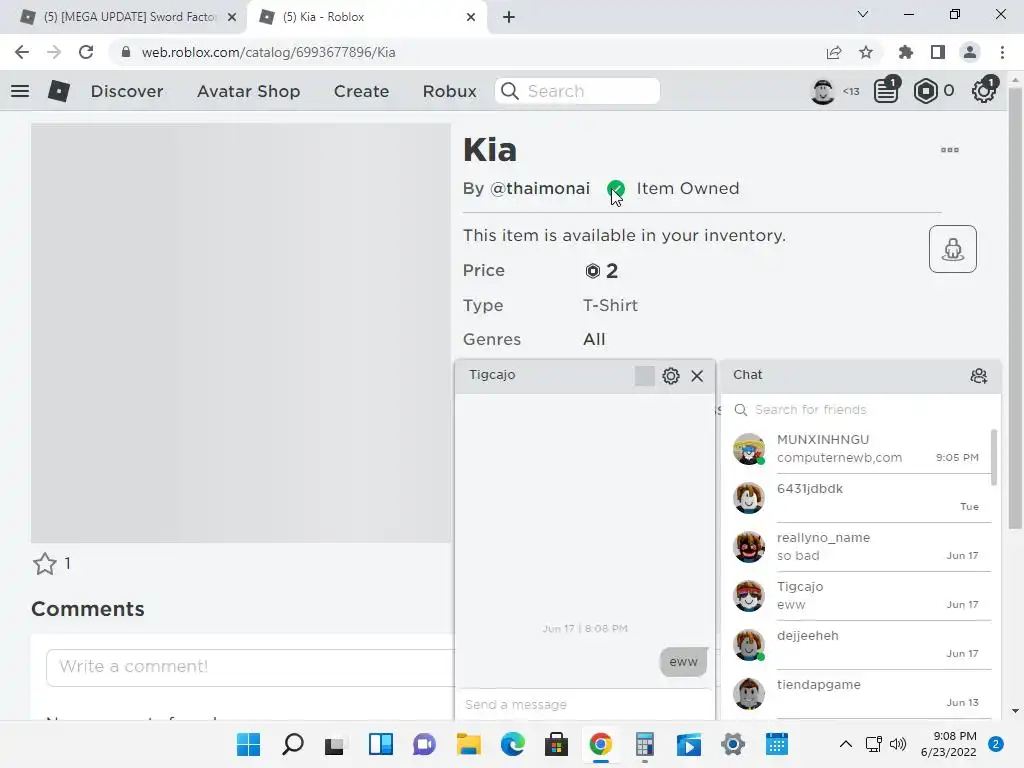Image resolution: width=1024 pixels, height=768 pixels.
Task: Open a new browser tab
Action: coord(509,18)
